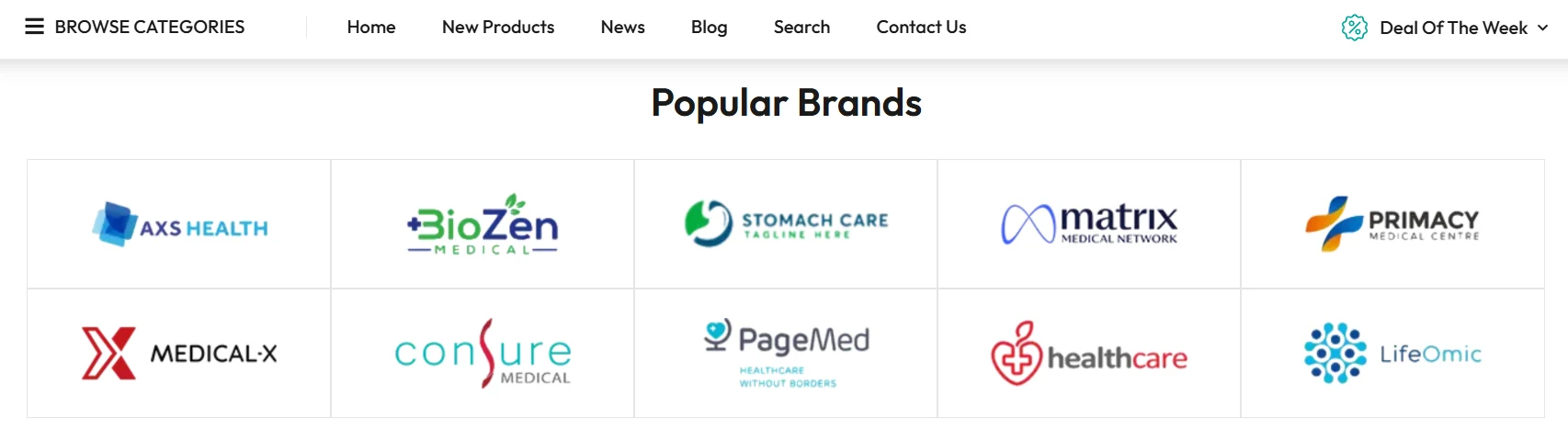Go to the Home menu item

[371, 28]
